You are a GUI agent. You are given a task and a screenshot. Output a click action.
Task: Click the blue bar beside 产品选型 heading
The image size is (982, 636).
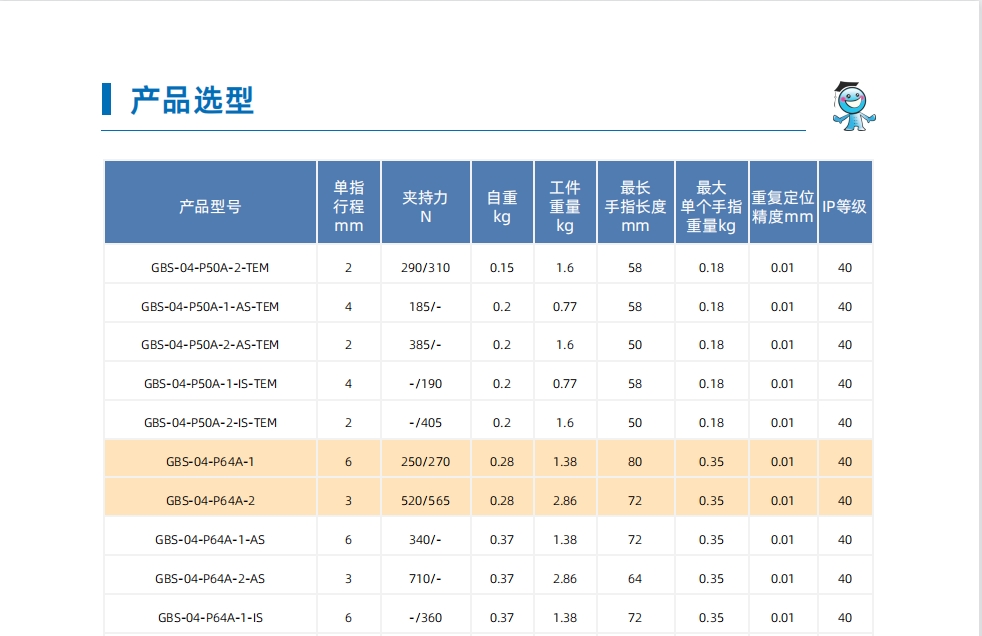[x=107, y=100]
